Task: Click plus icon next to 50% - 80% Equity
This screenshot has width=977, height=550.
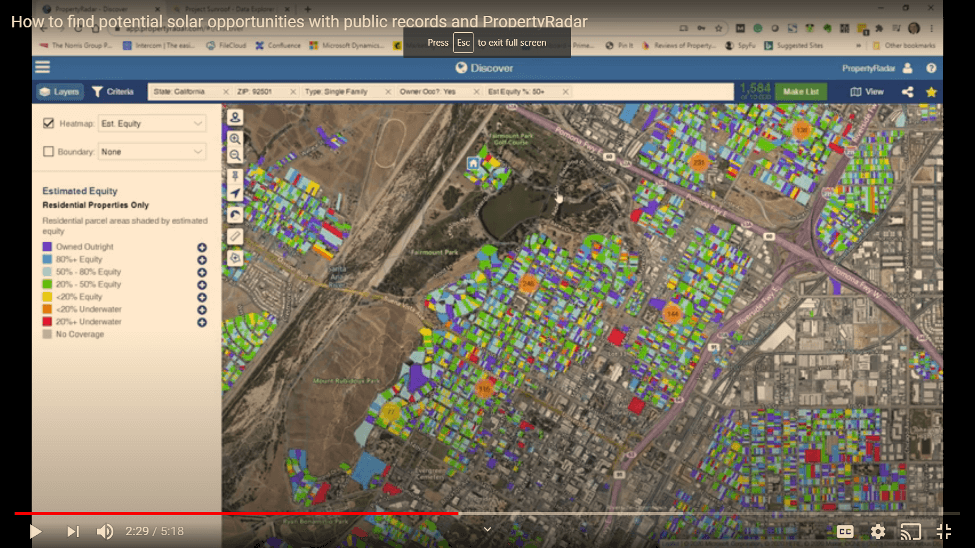Action: [202, 272]
